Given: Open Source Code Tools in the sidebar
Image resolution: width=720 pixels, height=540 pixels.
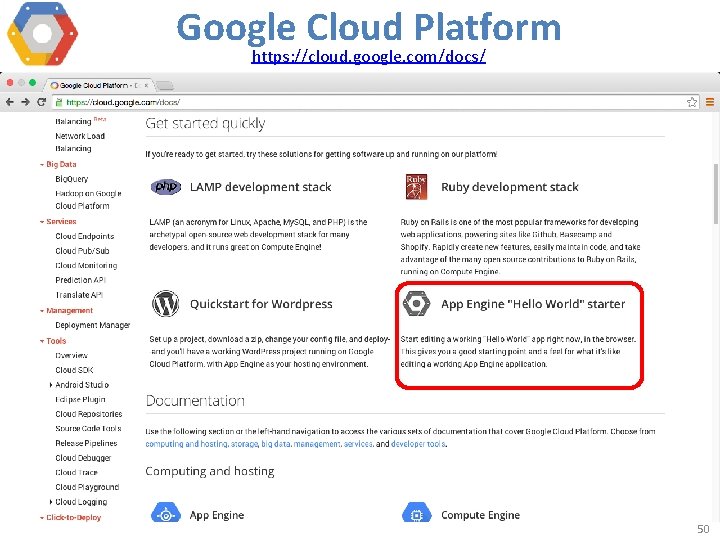Looking at the screenshot, I should pyautogui.click(x=88, y=428).
